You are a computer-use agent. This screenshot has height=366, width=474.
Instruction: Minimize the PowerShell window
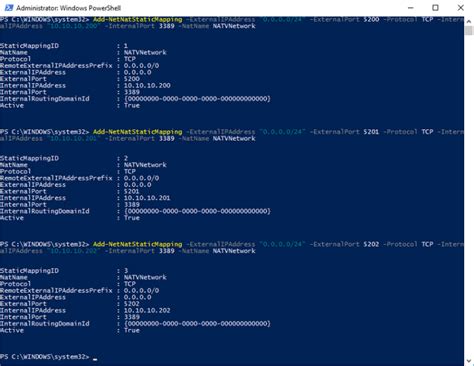411,8
